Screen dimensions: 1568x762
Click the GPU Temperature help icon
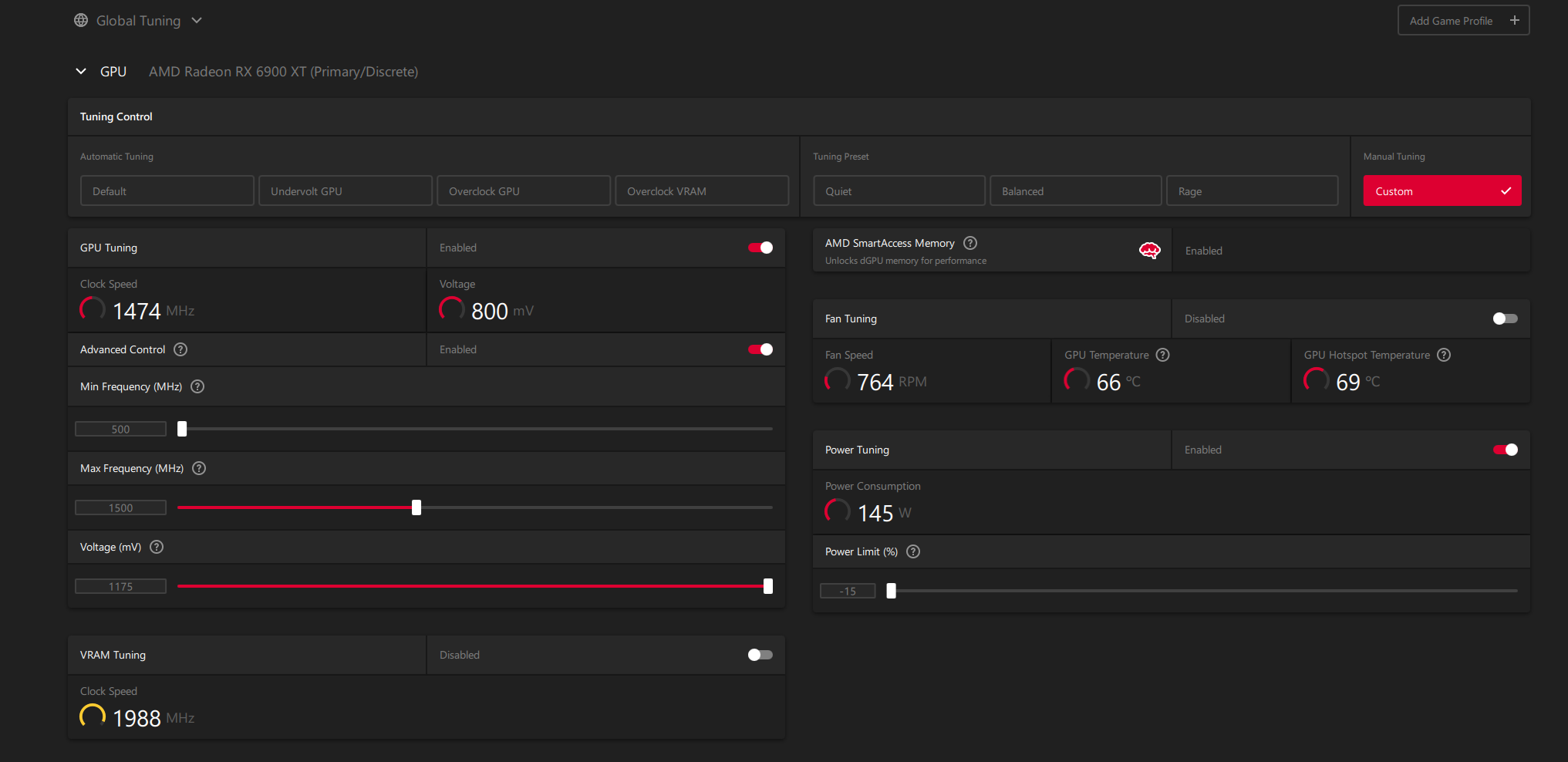(x=1162, y=355)
